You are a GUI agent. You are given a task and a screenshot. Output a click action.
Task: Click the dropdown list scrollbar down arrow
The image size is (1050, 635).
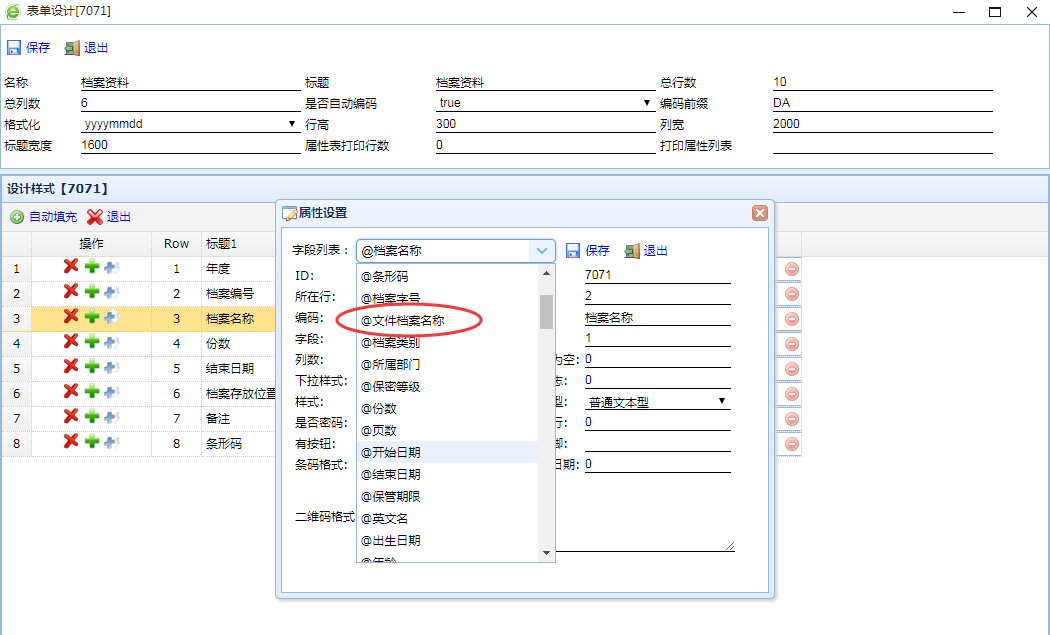click(x=546, y=552)
